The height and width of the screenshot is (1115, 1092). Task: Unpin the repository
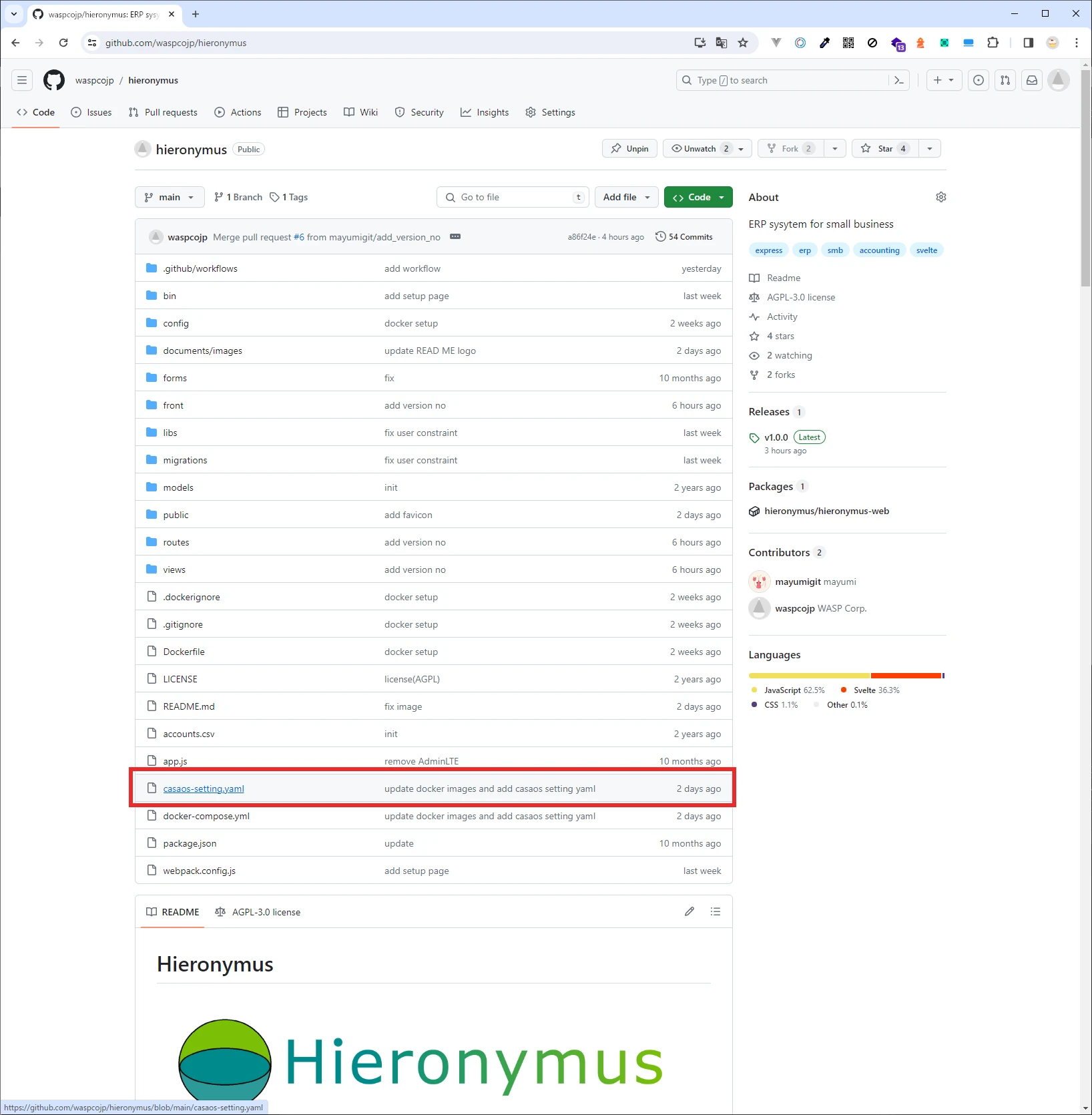pos(629,148)
